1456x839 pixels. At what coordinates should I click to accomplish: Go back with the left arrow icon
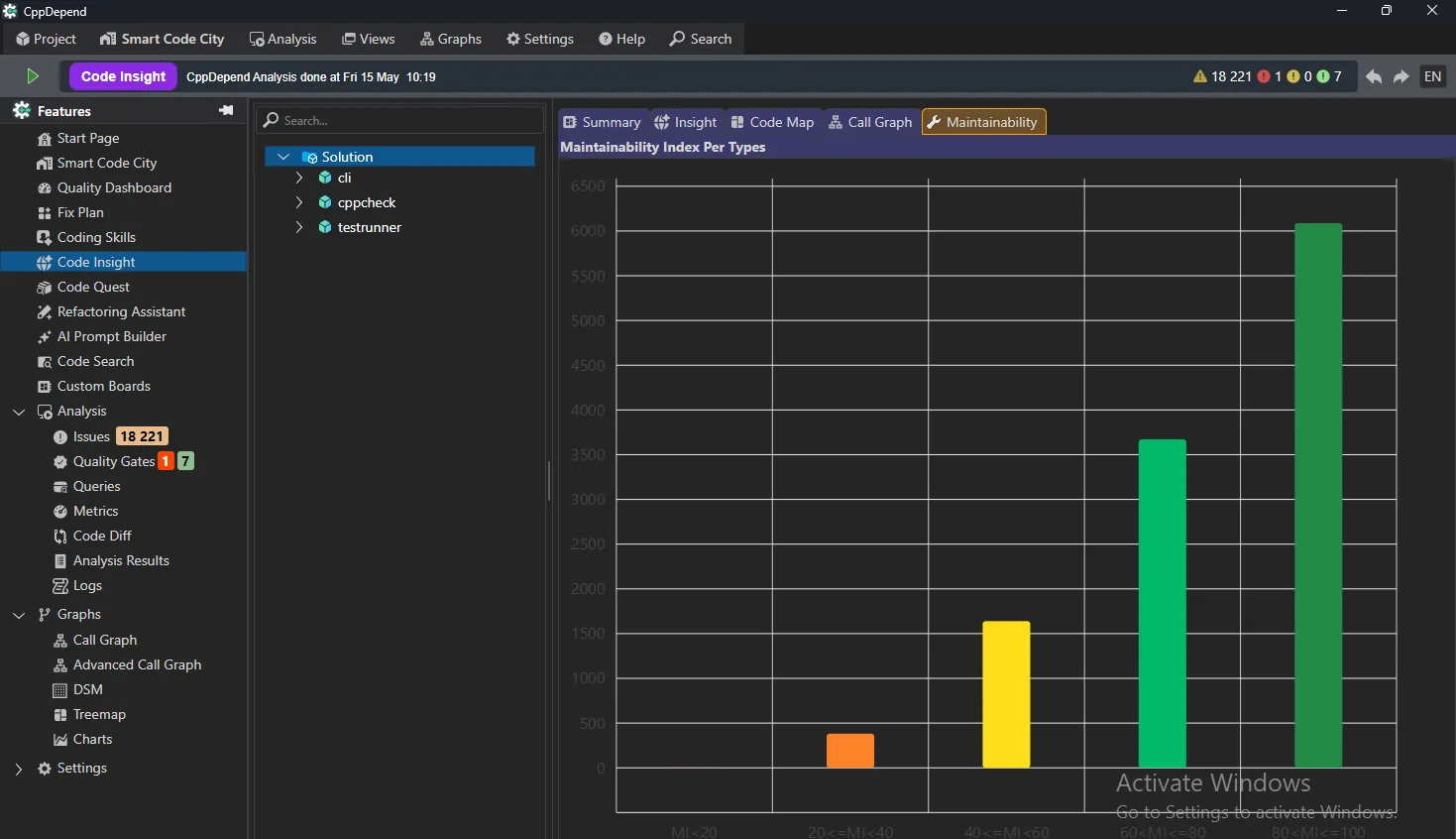point(1374,76)
